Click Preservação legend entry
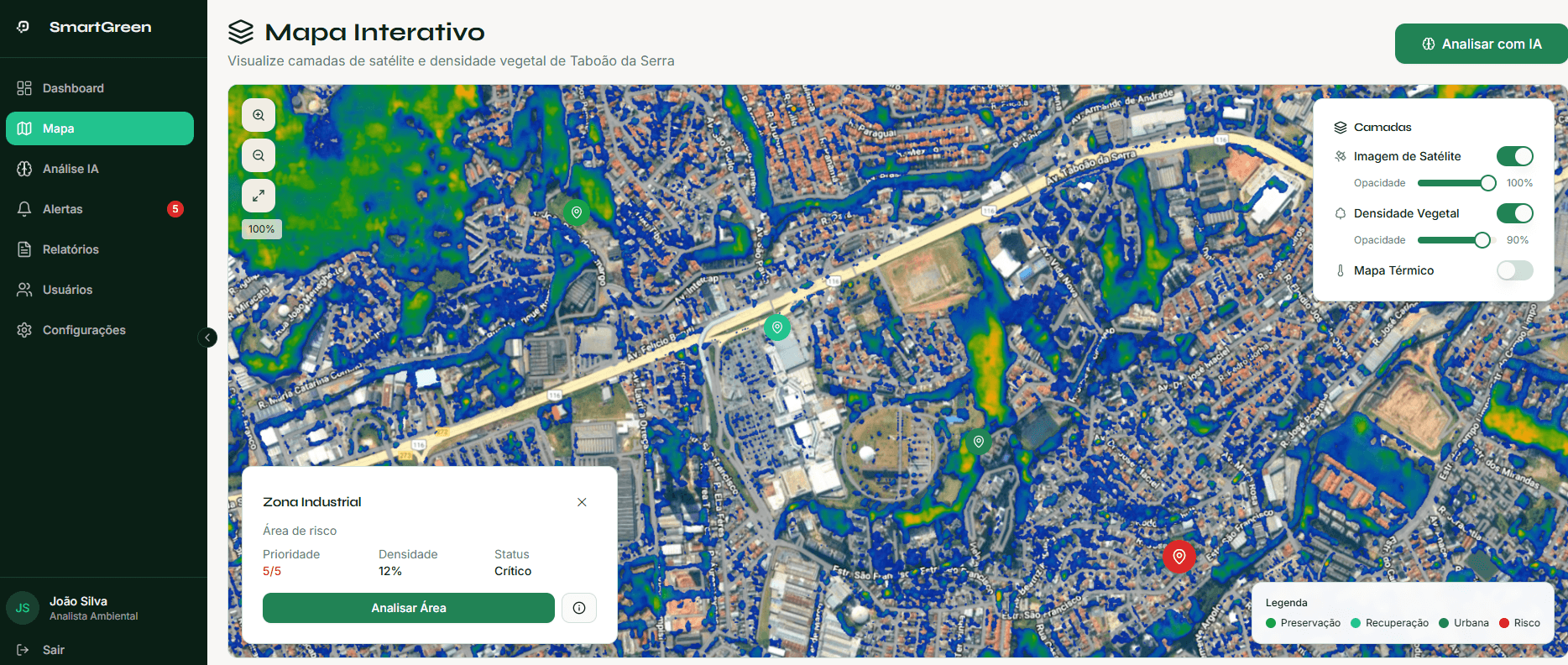The width and height of the screenshot is (1568, 665). (1303, 623)
